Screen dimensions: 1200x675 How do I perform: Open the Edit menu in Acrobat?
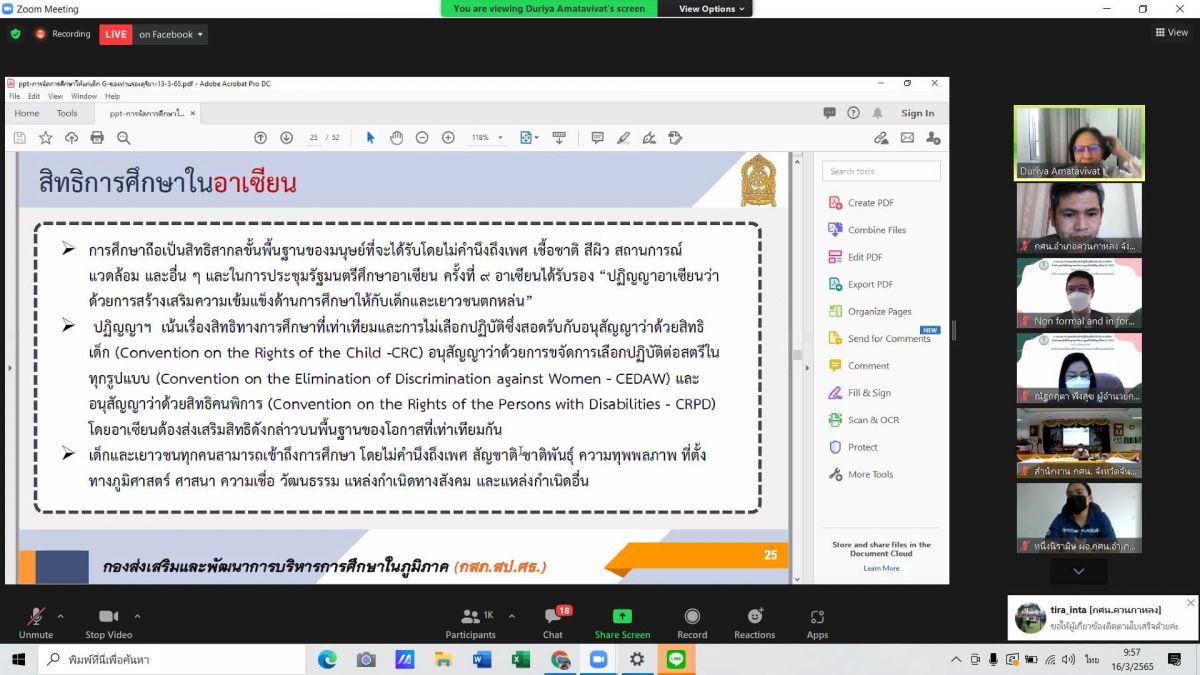tap(34, 97)
